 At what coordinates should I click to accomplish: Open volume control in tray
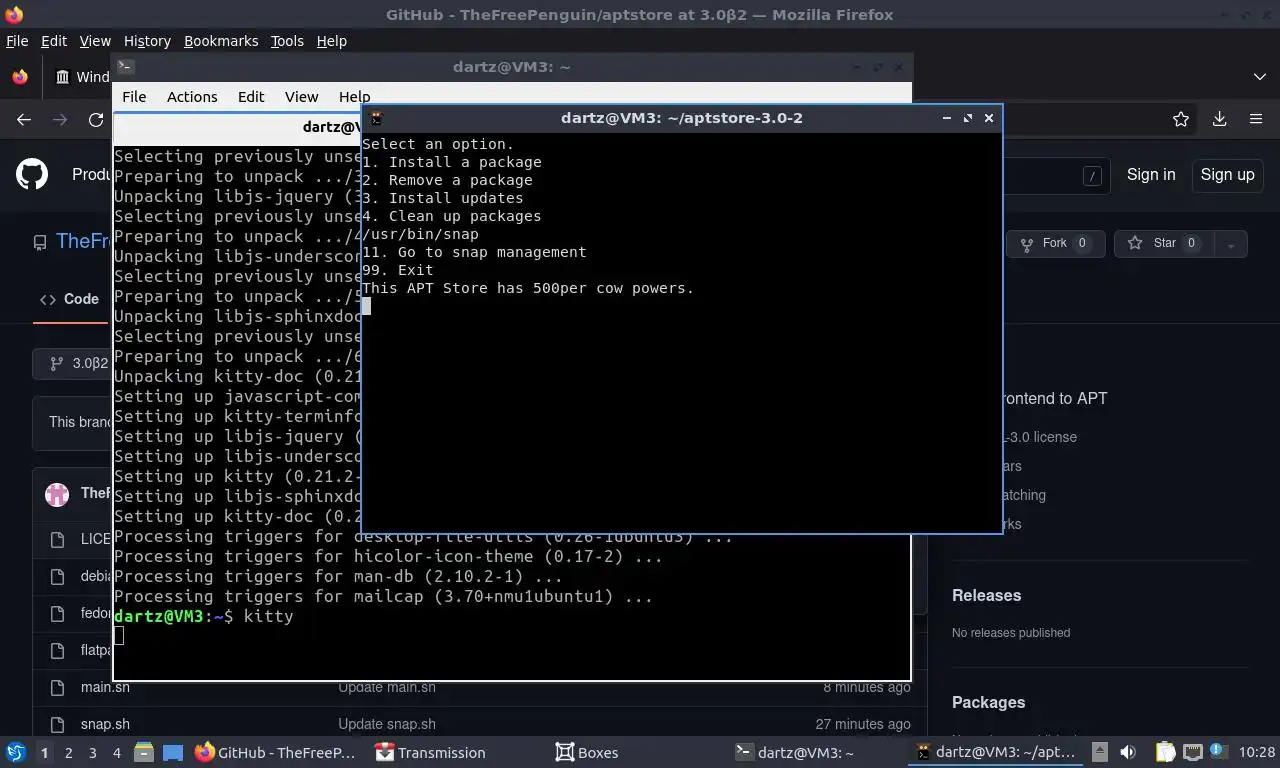tap(1128, 752)
